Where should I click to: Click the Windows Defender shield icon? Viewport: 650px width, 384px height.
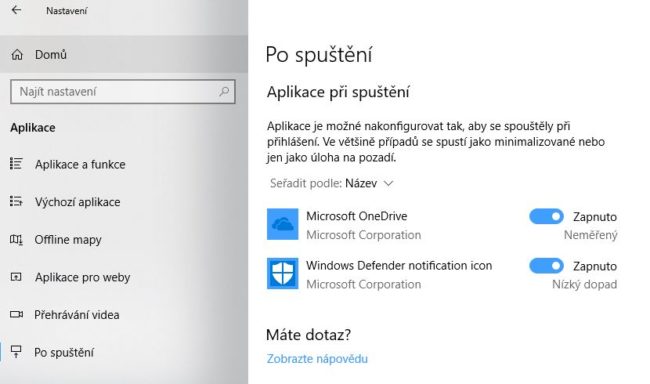point(282,274)
